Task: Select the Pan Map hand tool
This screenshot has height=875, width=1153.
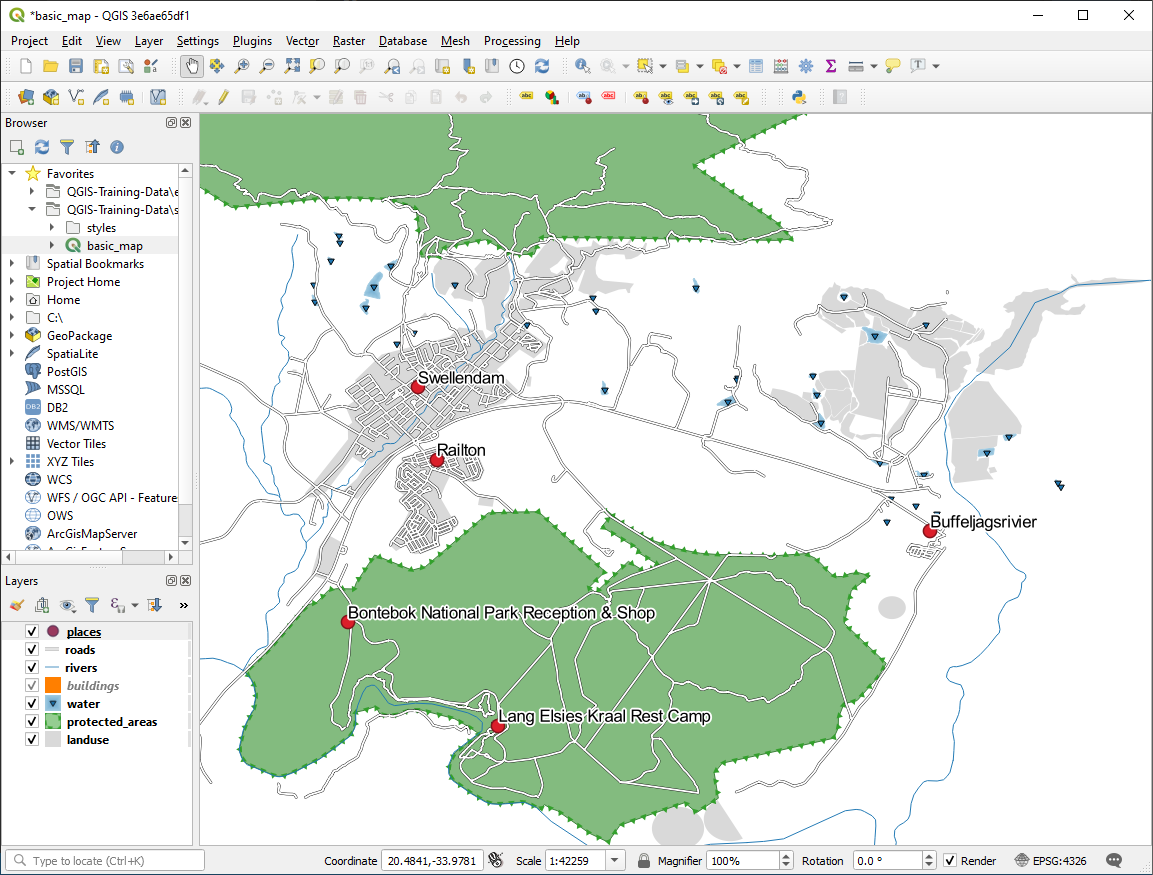Action: pos(191,66)
